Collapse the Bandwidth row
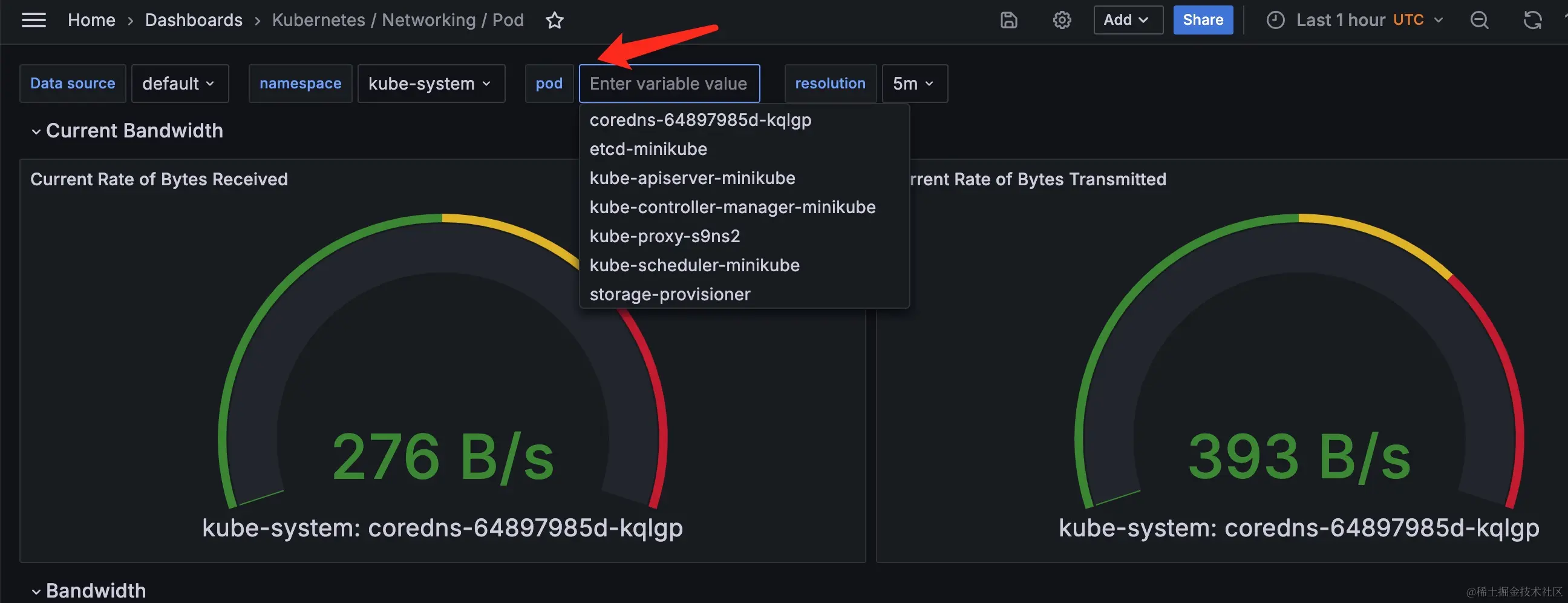Screen dimensions: 1568x603 point(36,591)
